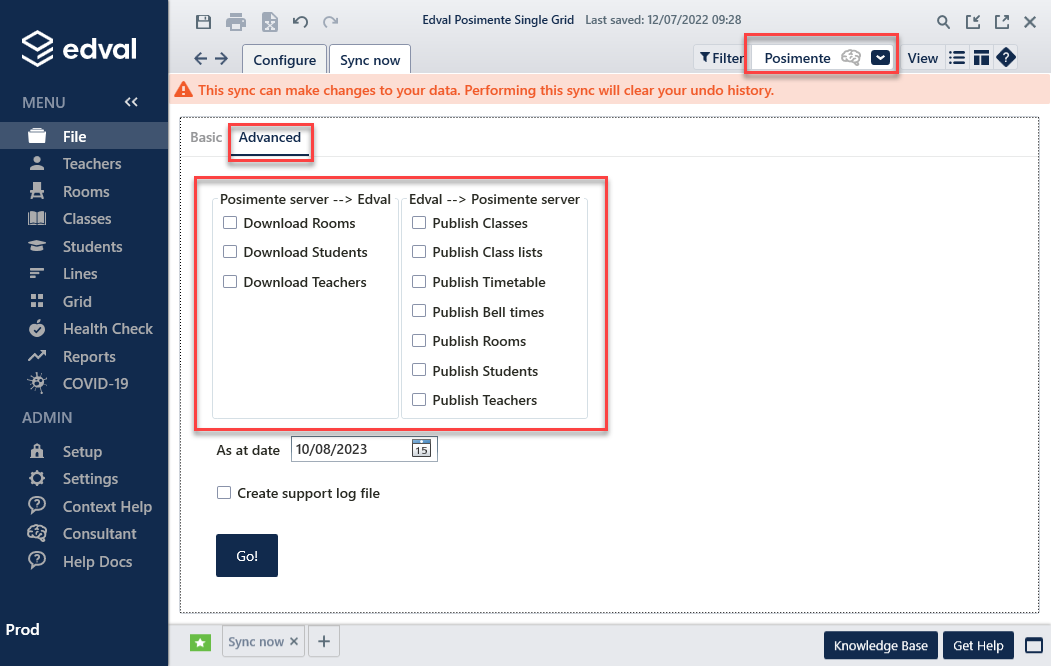Open Grid in the sidebar
1051x666 pixels.
pyautogui.click(x=84, y=302)
